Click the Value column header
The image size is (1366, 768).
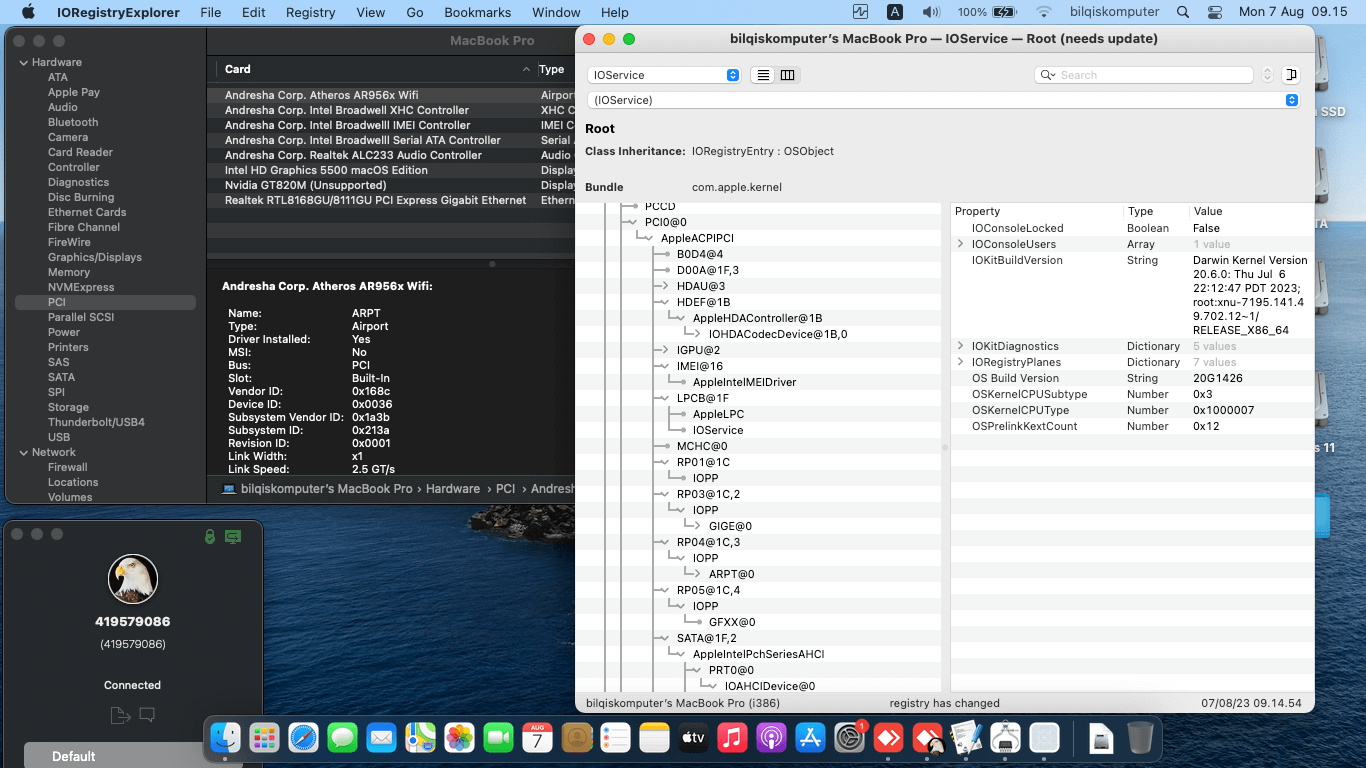pyautogui.click(x=1251, y=211)
